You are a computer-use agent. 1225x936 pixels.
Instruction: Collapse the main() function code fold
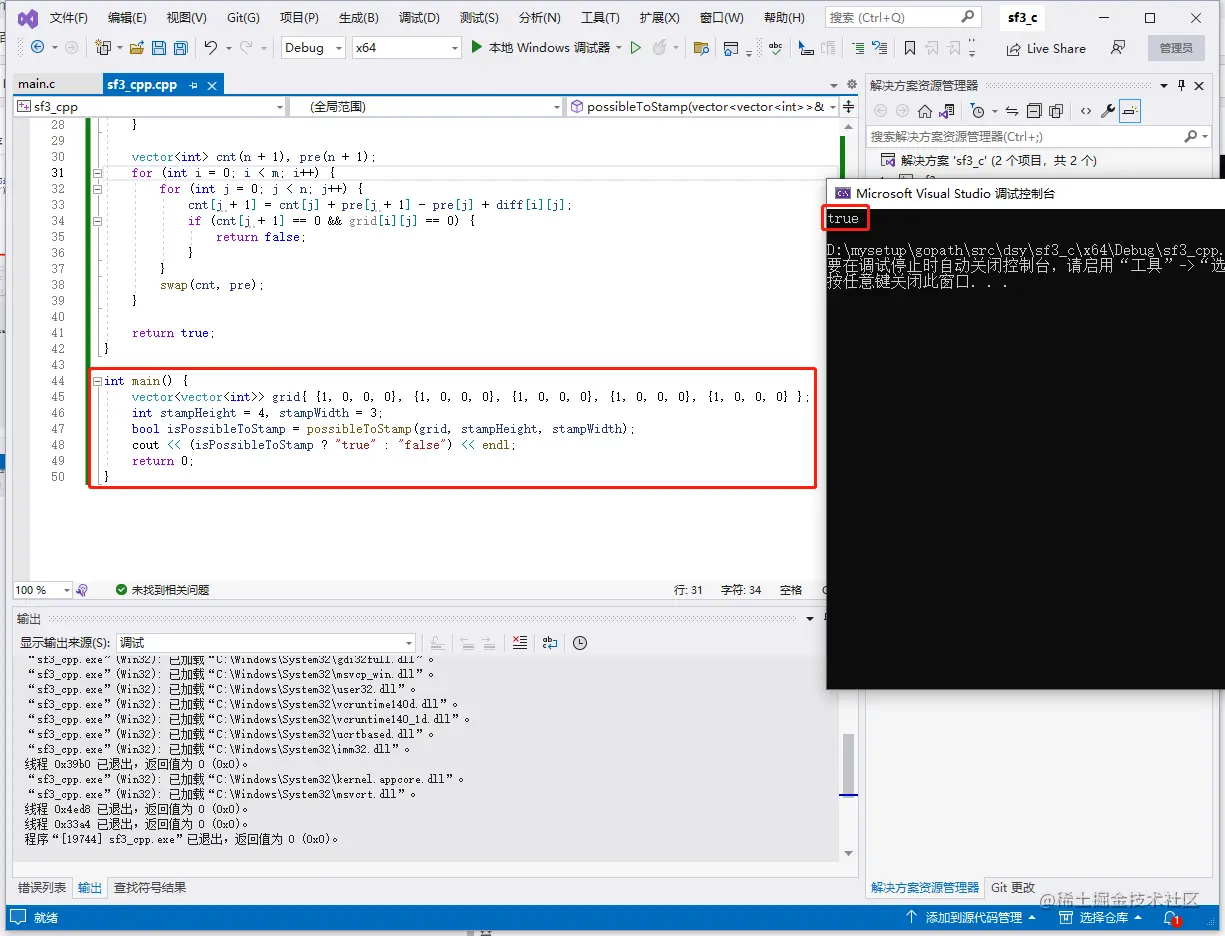pos(96,381)
